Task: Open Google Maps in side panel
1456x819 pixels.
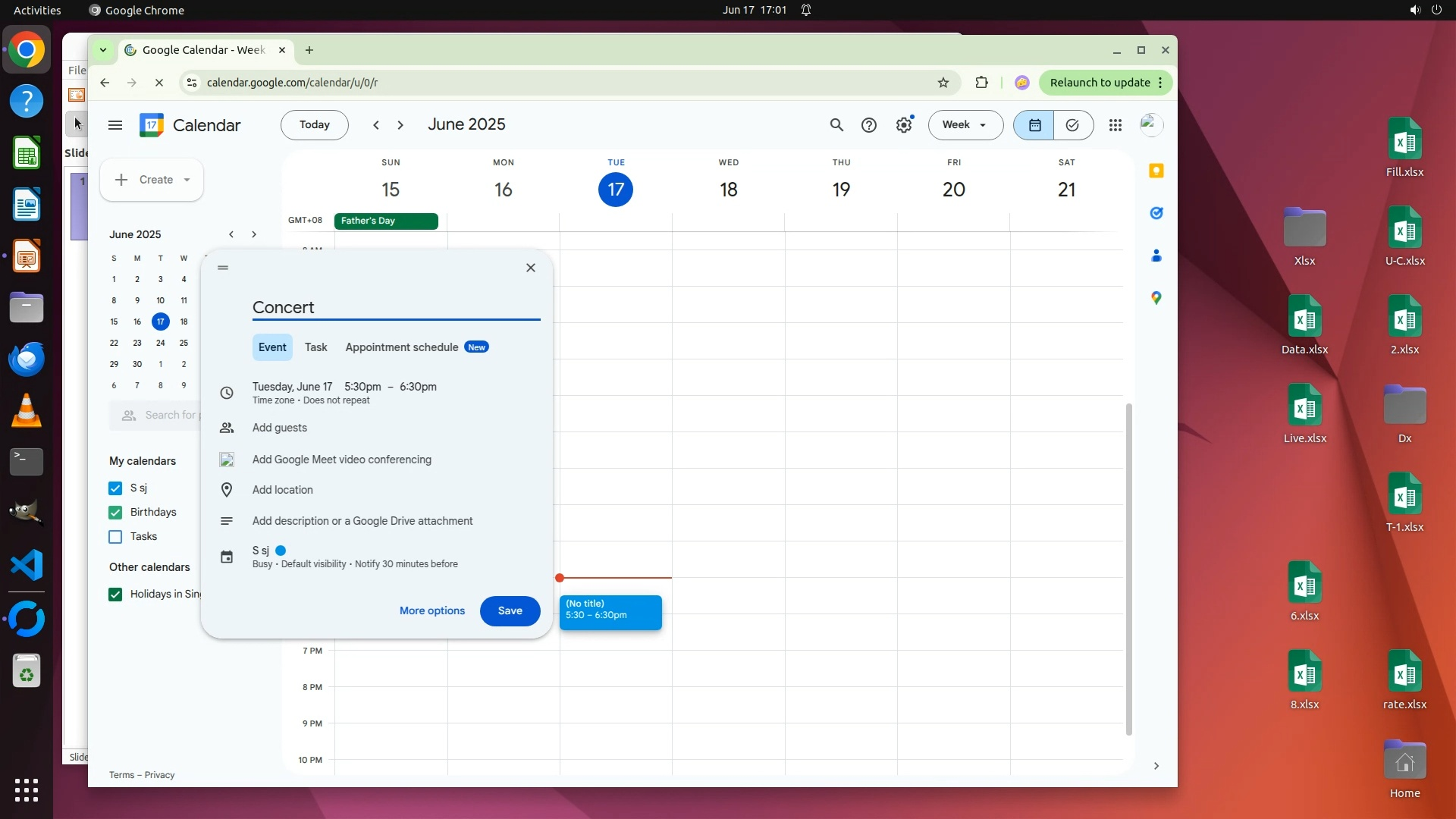Action: (1156, 298)
